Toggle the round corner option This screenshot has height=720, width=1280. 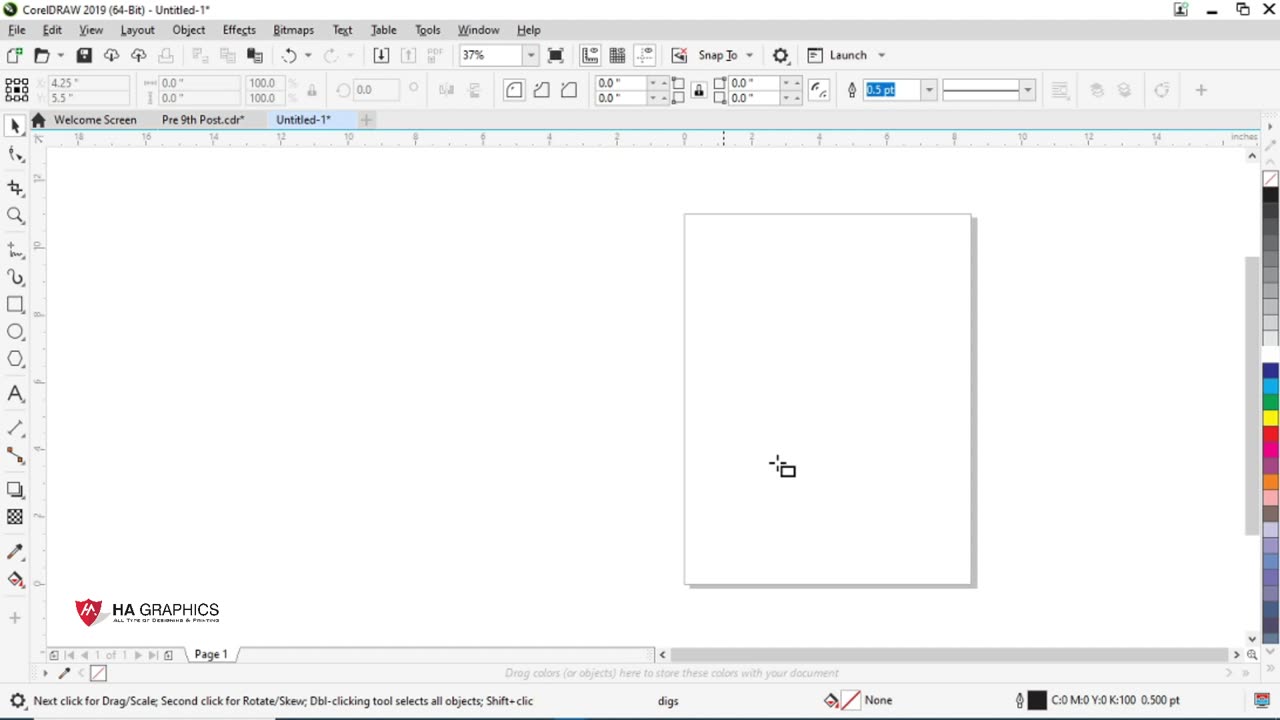pyautogui.click(x=514, y=90)
